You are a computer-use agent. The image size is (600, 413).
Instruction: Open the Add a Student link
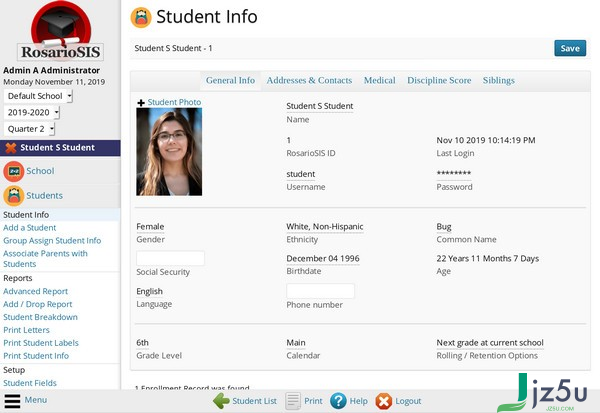tap(29, 228)
